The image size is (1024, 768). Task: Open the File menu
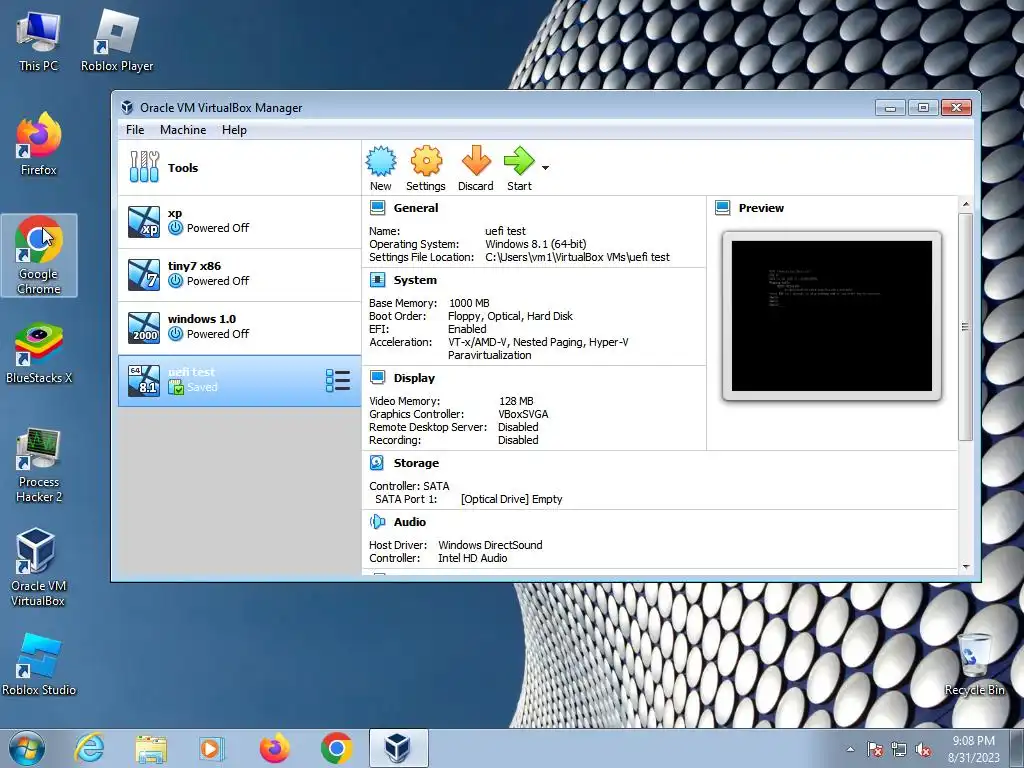(x=135, y=130)
